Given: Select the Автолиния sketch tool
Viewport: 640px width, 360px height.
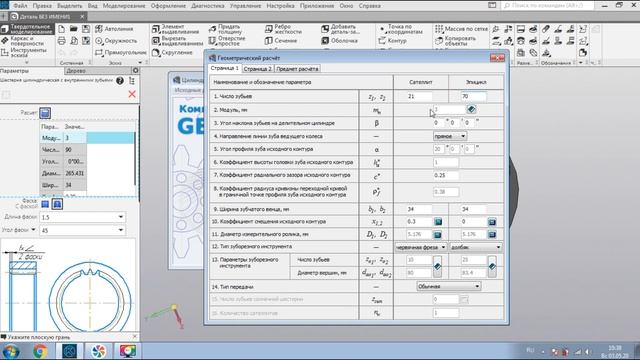Looking at the screenshot, I should tap(114, 29).
